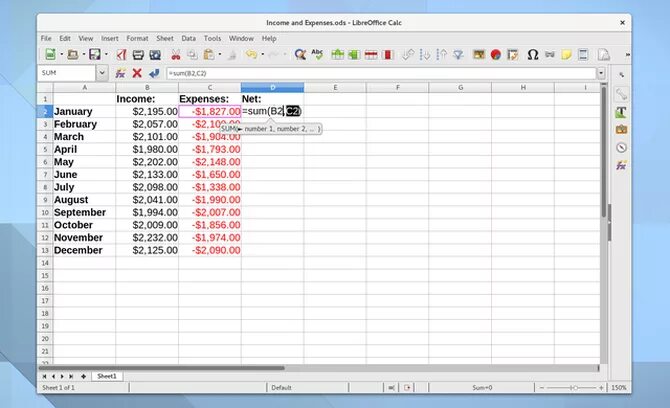This screenshot has width=670, height=408.
Task: Click the Insert Image icon
Action: tap(479, 54)
